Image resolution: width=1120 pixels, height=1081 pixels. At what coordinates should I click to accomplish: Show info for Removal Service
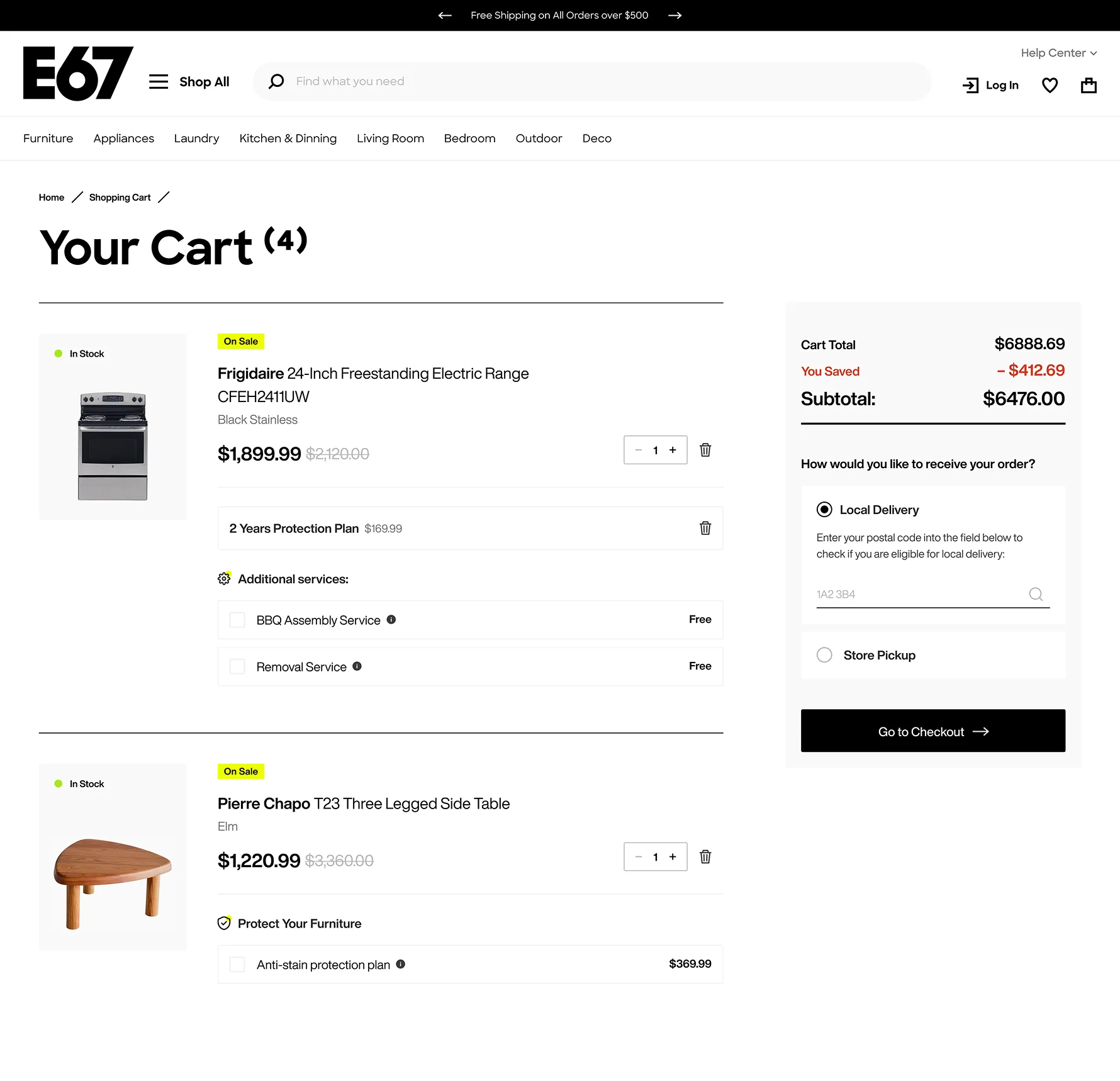(357, 666)
